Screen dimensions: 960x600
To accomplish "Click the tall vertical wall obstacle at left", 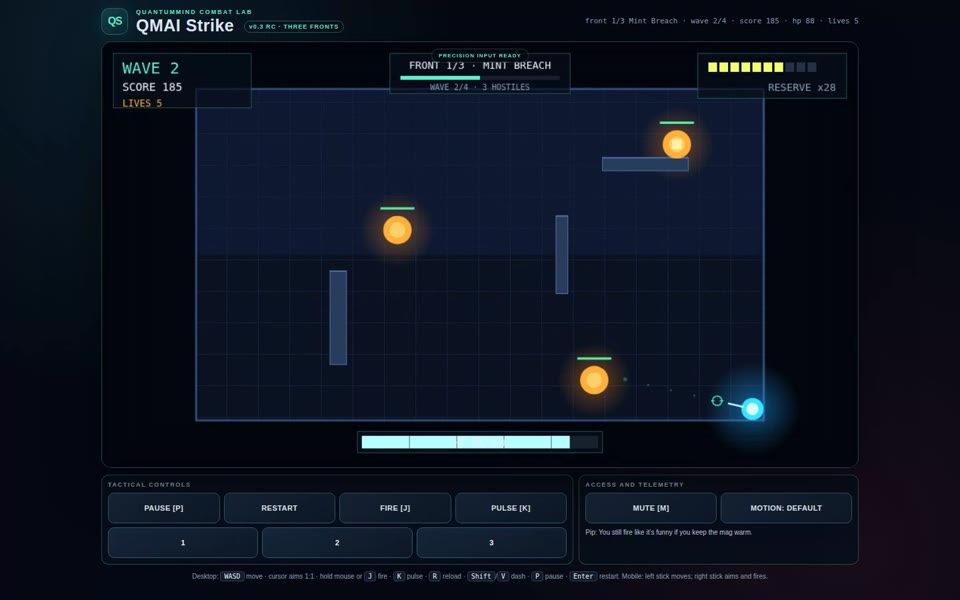I will click(338, 318).
